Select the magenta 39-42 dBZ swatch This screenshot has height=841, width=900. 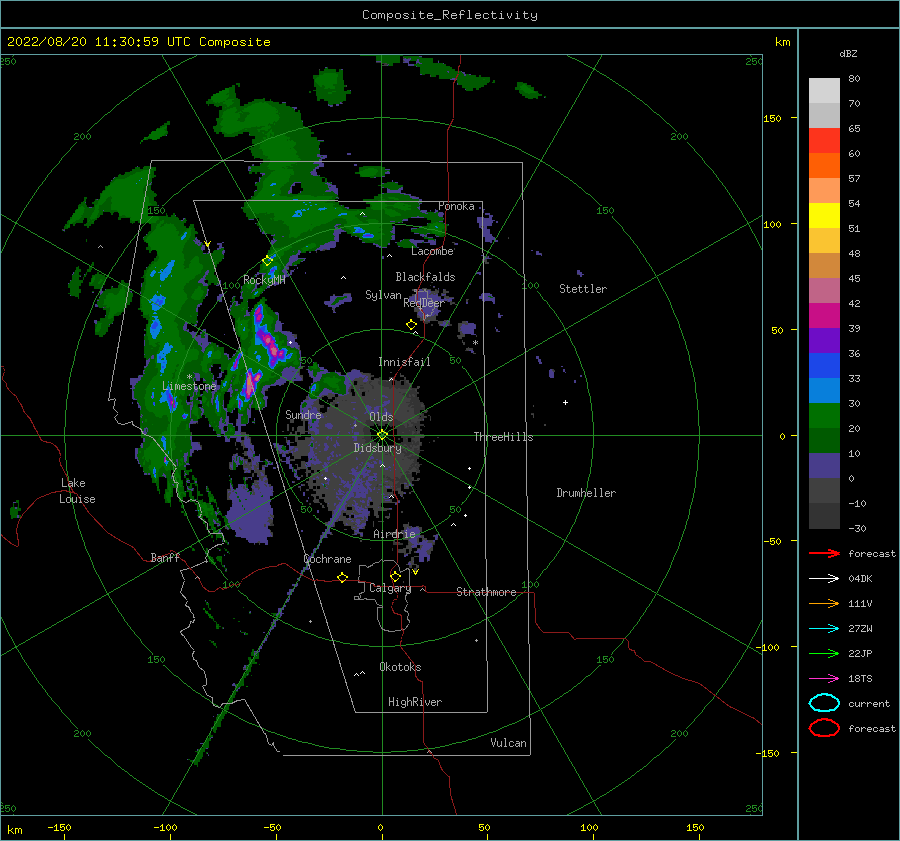(x=824, y=315)
